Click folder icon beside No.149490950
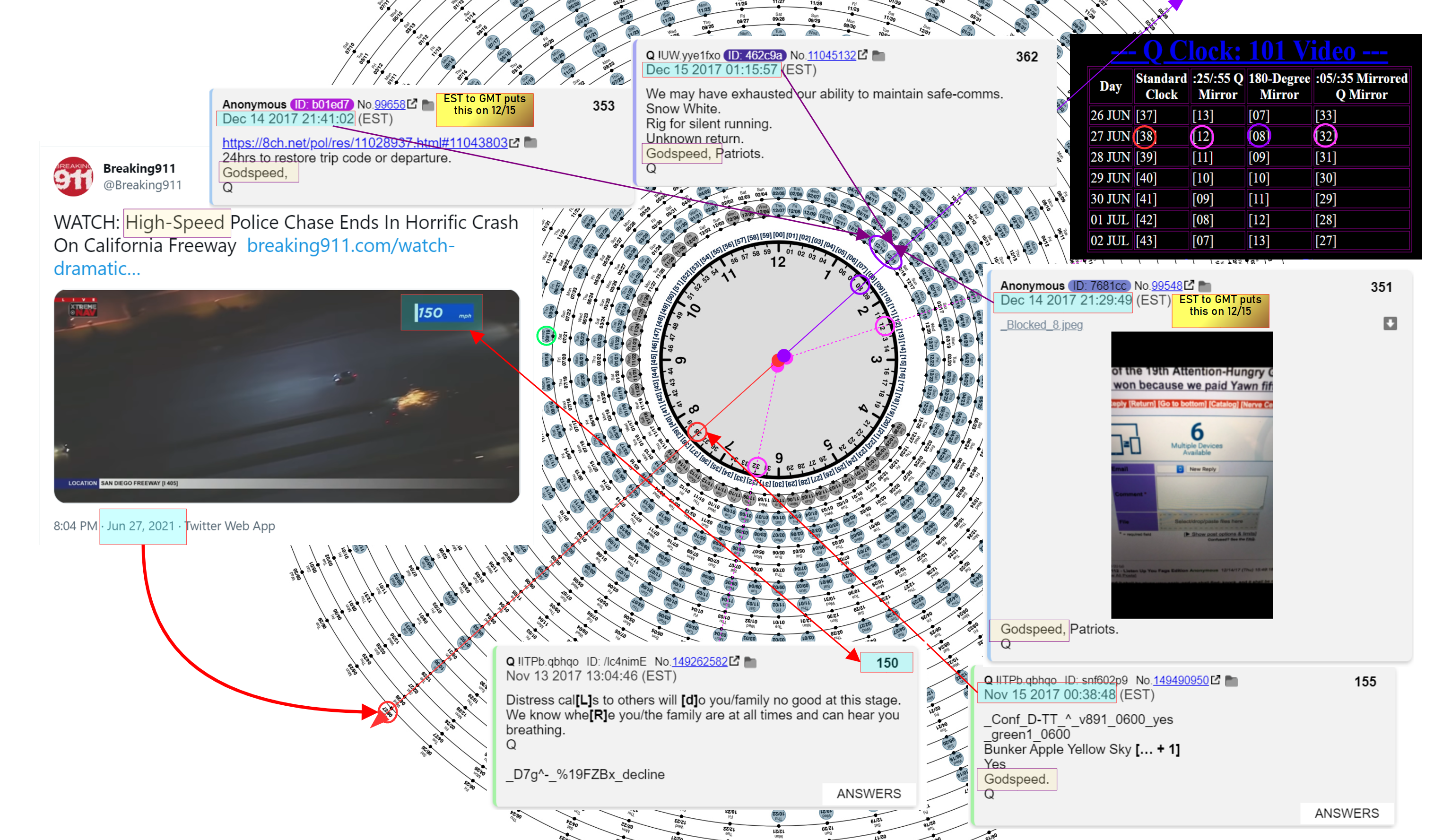Viewport: 1434px width, 840px height. pyautogui.click(x=1232, y=681)
